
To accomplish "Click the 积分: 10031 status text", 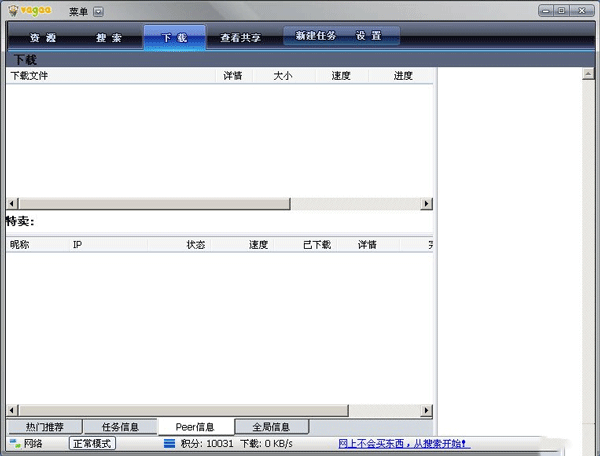I will pyautogui.click(x=207, y=443).
